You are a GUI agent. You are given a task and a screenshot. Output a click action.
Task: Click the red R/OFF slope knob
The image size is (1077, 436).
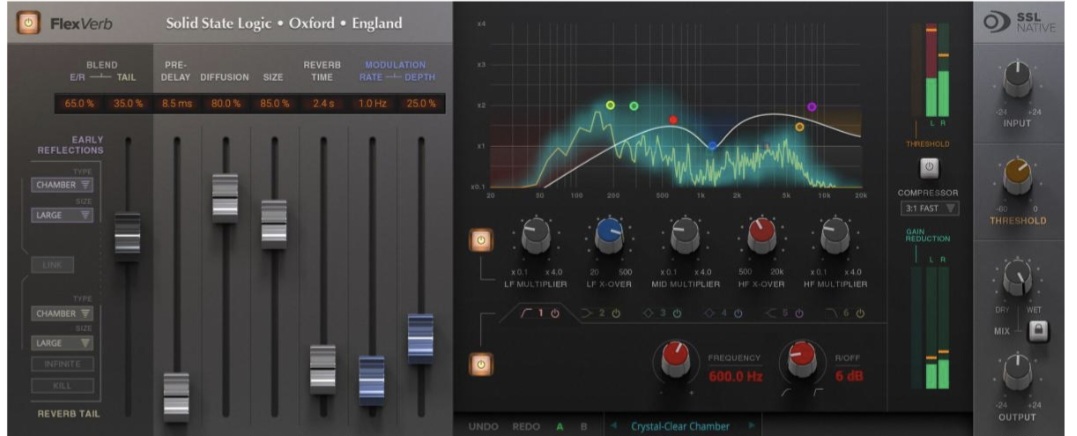801,359
